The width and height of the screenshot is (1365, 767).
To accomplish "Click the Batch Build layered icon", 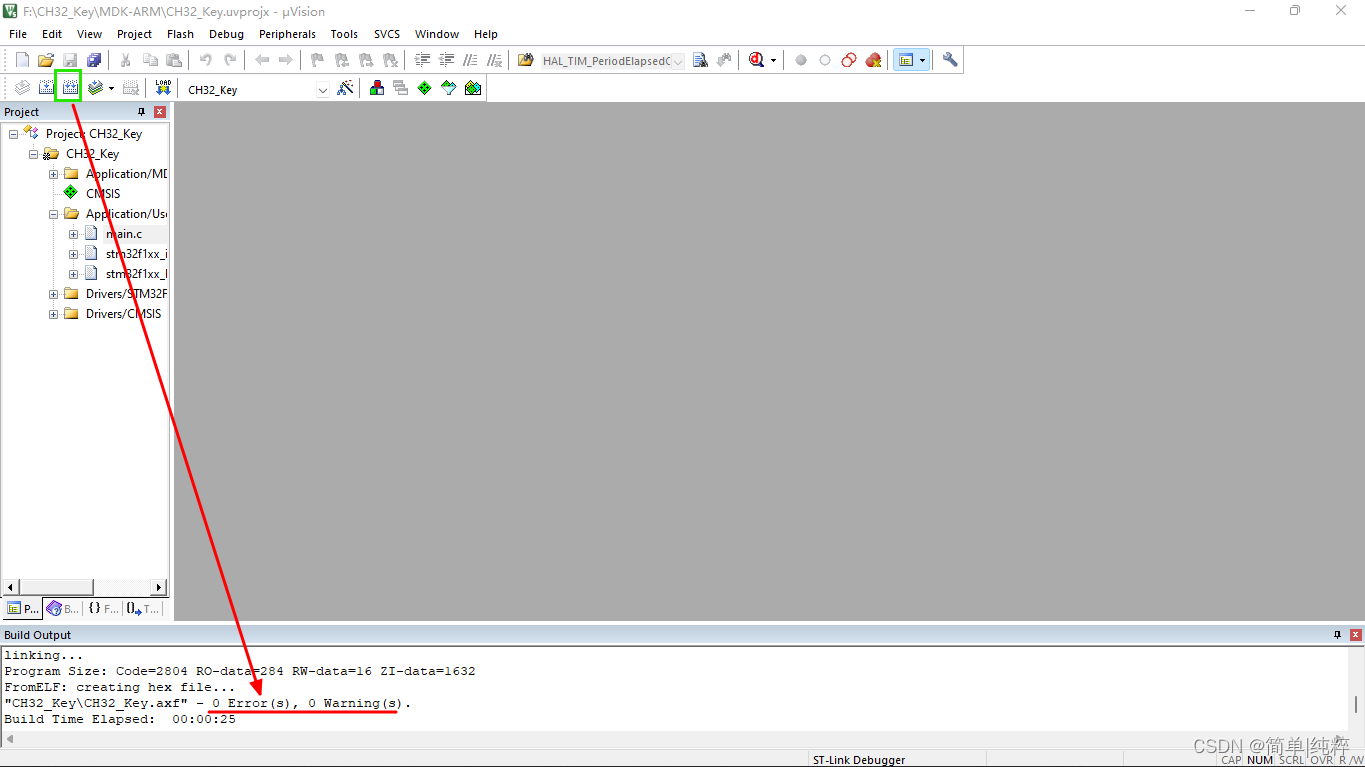I will (95, 88).
